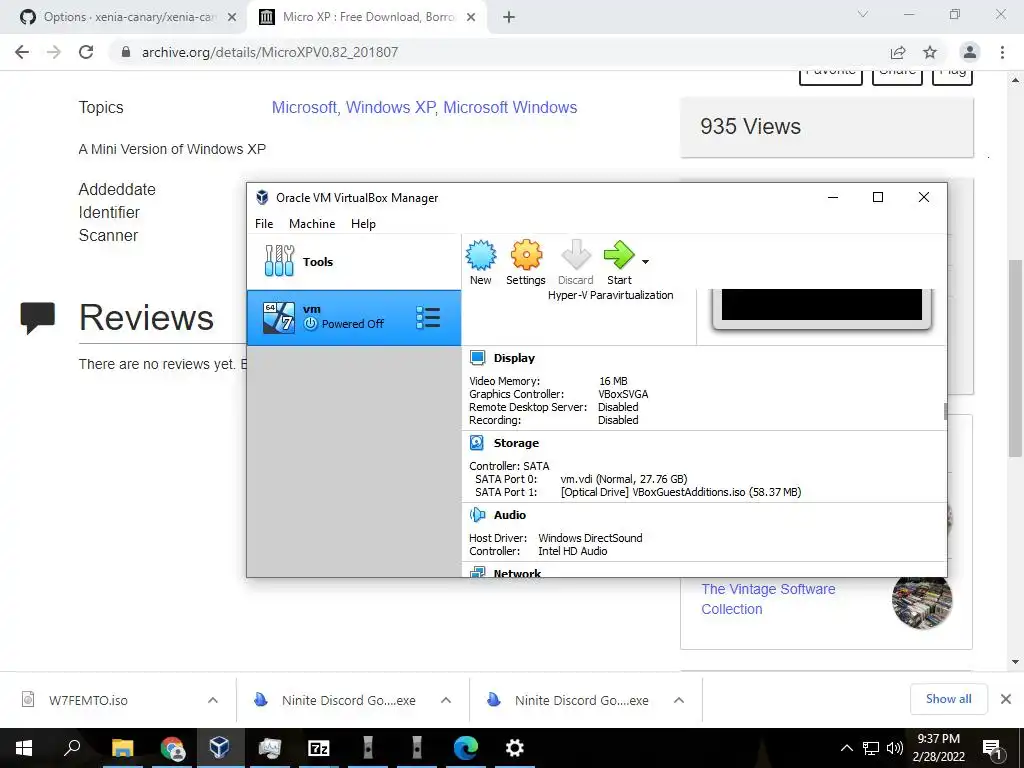The height and width of the screenshot is (768, 1024).
Task: Click the greyed Discard arrow icon
Action: tap(575, 255)
